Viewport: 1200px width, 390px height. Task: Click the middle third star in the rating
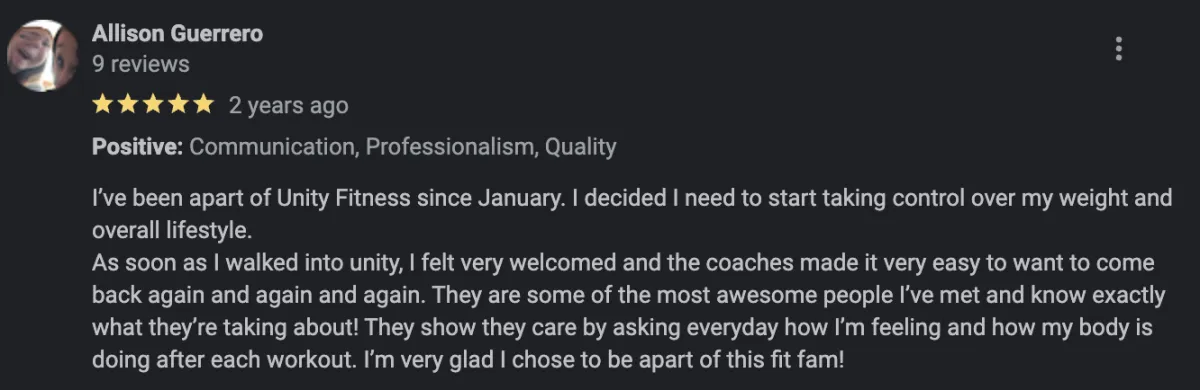153,104
